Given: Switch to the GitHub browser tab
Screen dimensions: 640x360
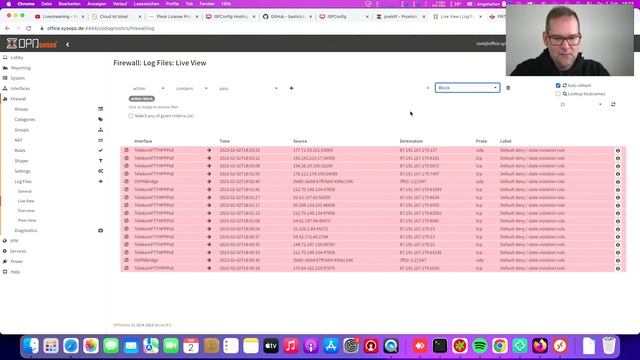Looking at the screenshot, I should pyautogui.click(x=287, y=17).
